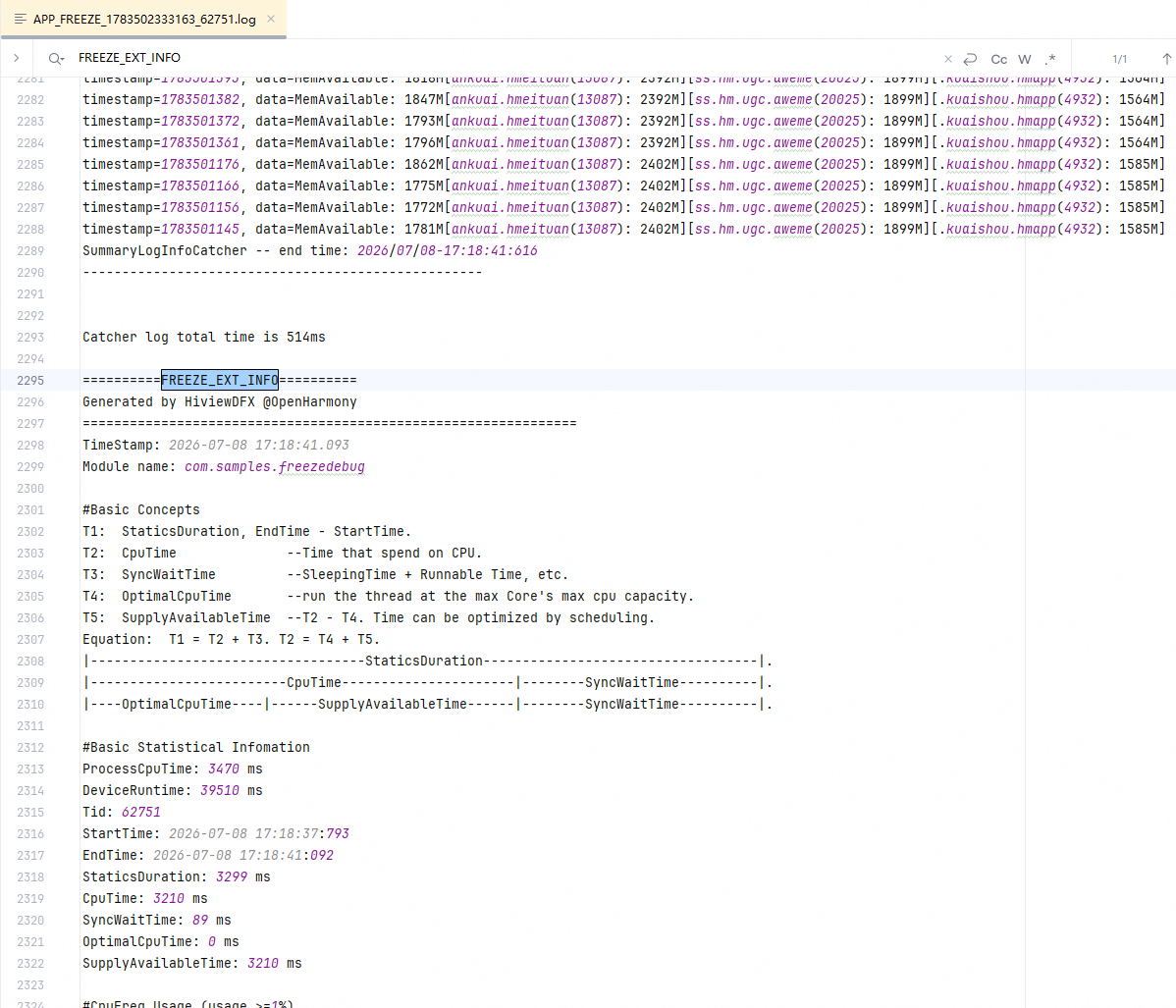Toggle Regex (.*) search option

point(1050,59)
